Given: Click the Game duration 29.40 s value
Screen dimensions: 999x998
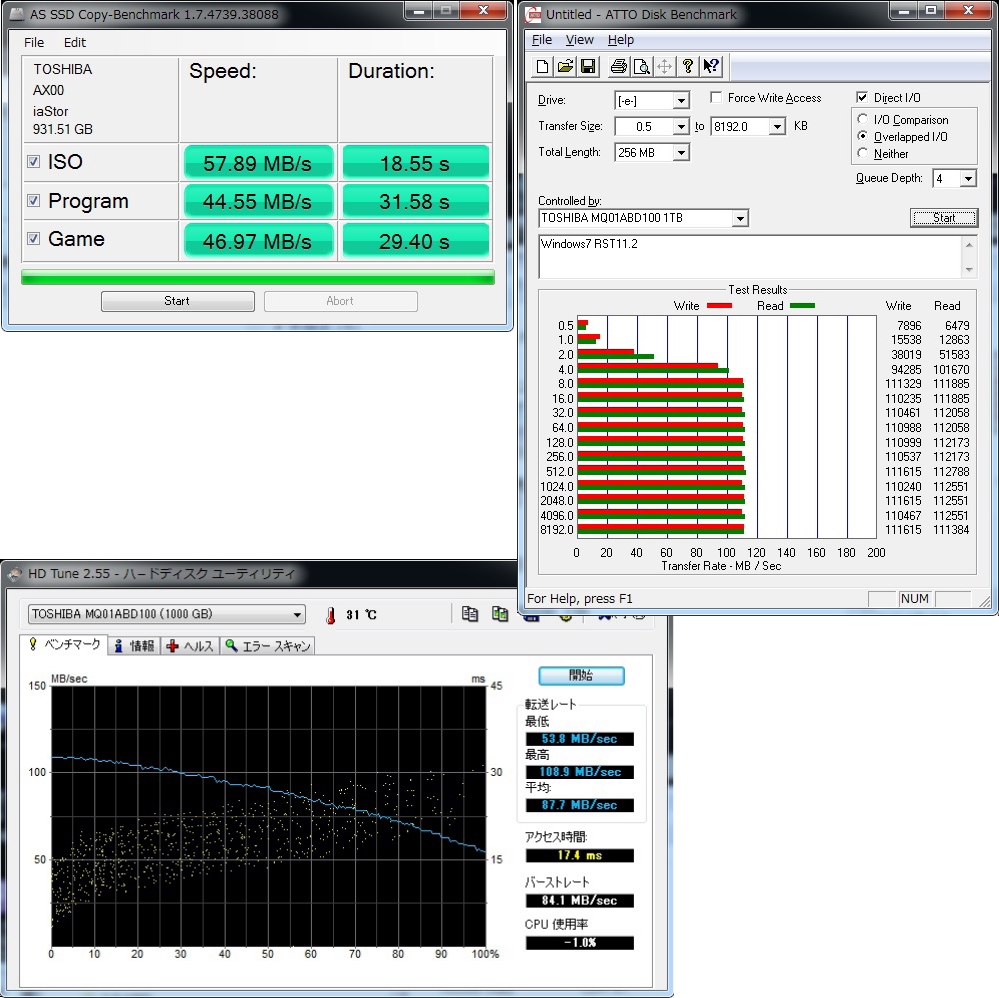Looking at the screenshot, I should pos(415,241).
